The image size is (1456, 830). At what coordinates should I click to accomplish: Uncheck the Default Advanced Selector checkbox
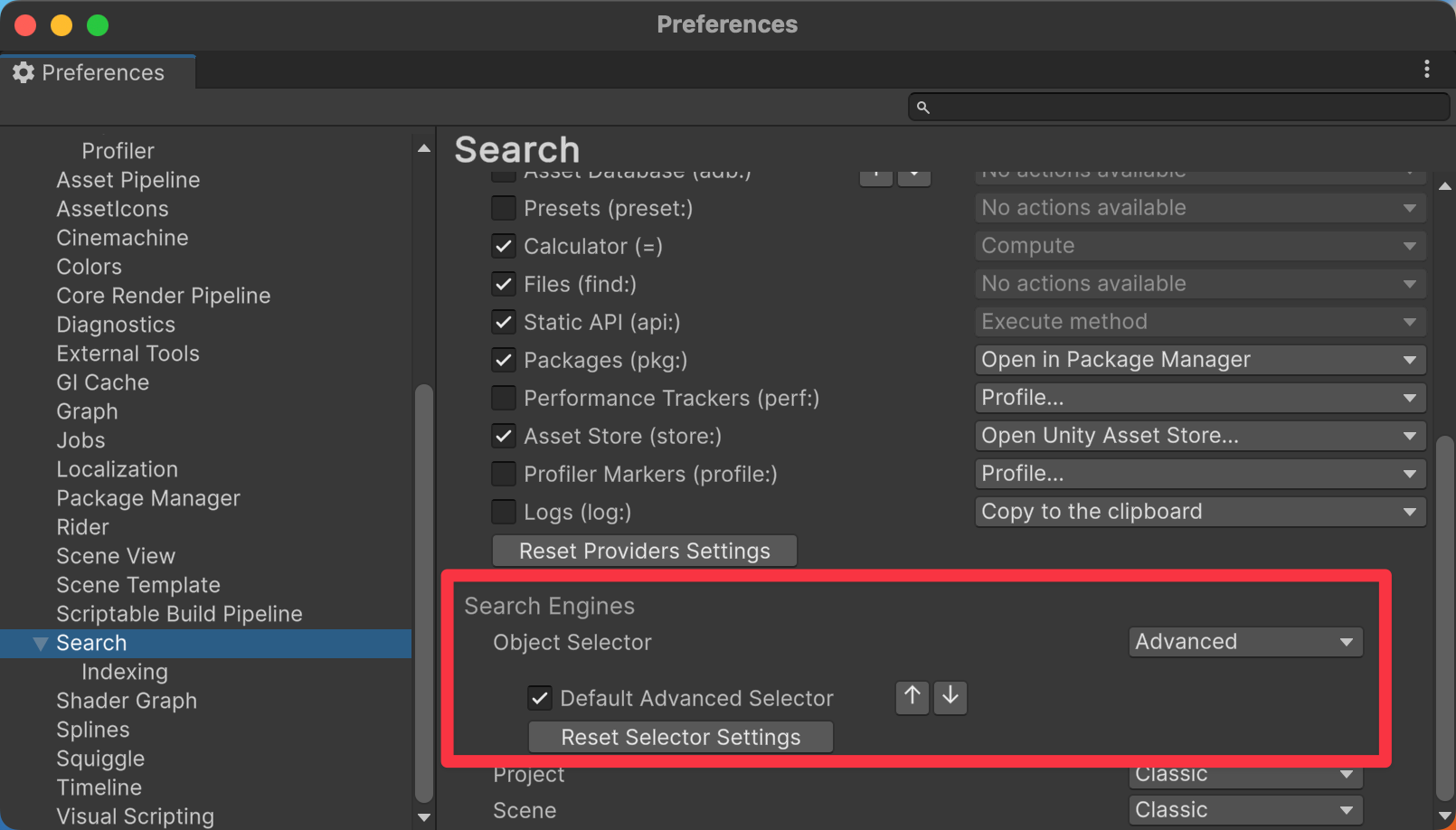pos(540,698)
